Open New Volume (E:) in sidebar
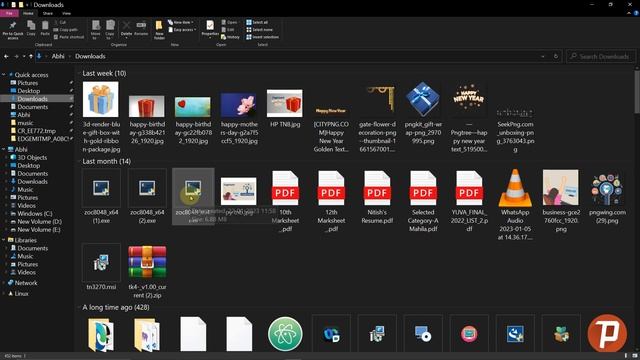 coord(39,229)
